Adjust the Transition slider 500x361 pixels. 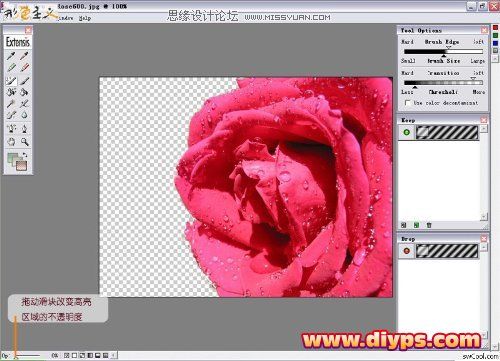pos(473,79)
